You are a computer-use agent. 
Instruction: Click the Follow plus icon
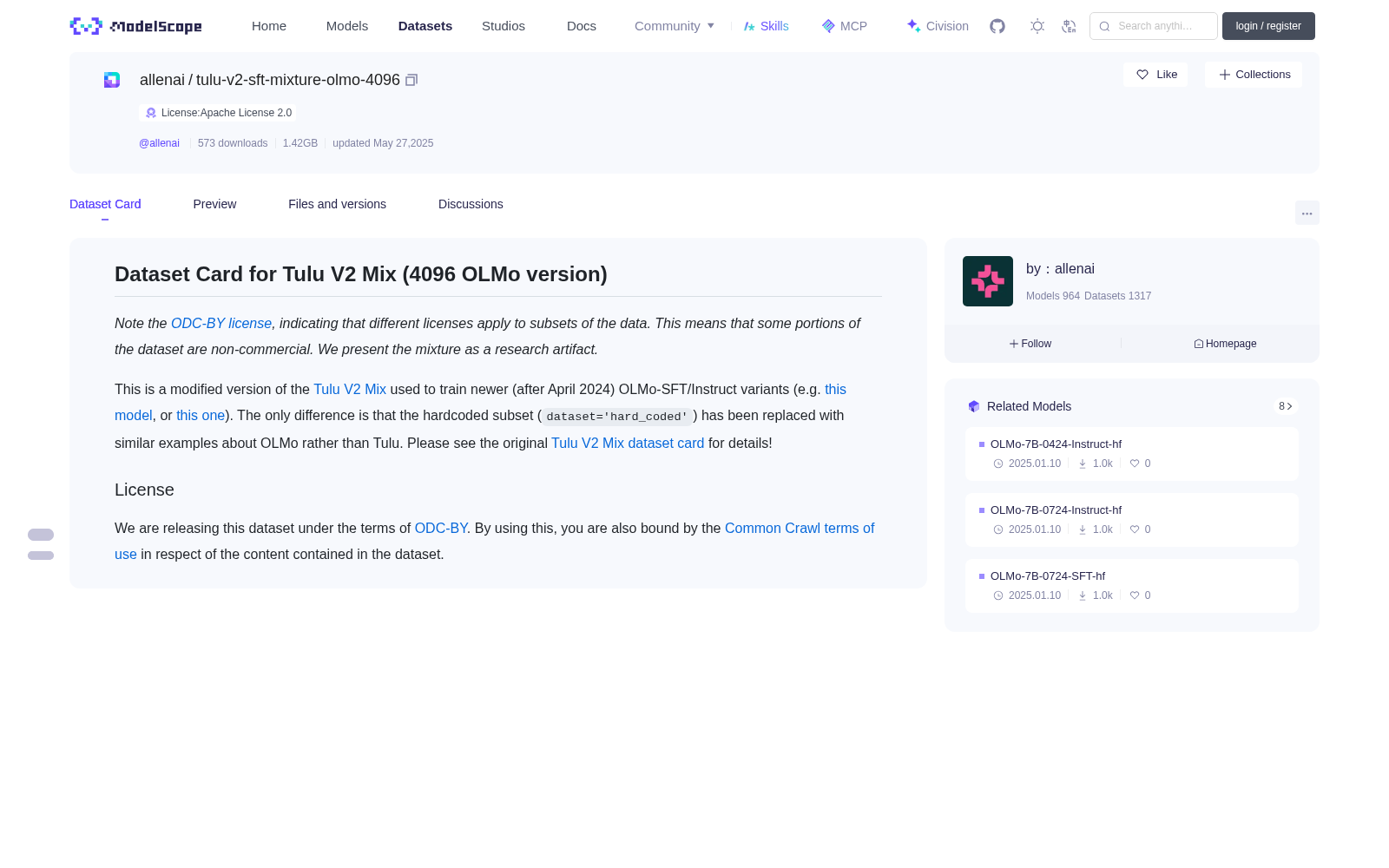pos(1014,344)
